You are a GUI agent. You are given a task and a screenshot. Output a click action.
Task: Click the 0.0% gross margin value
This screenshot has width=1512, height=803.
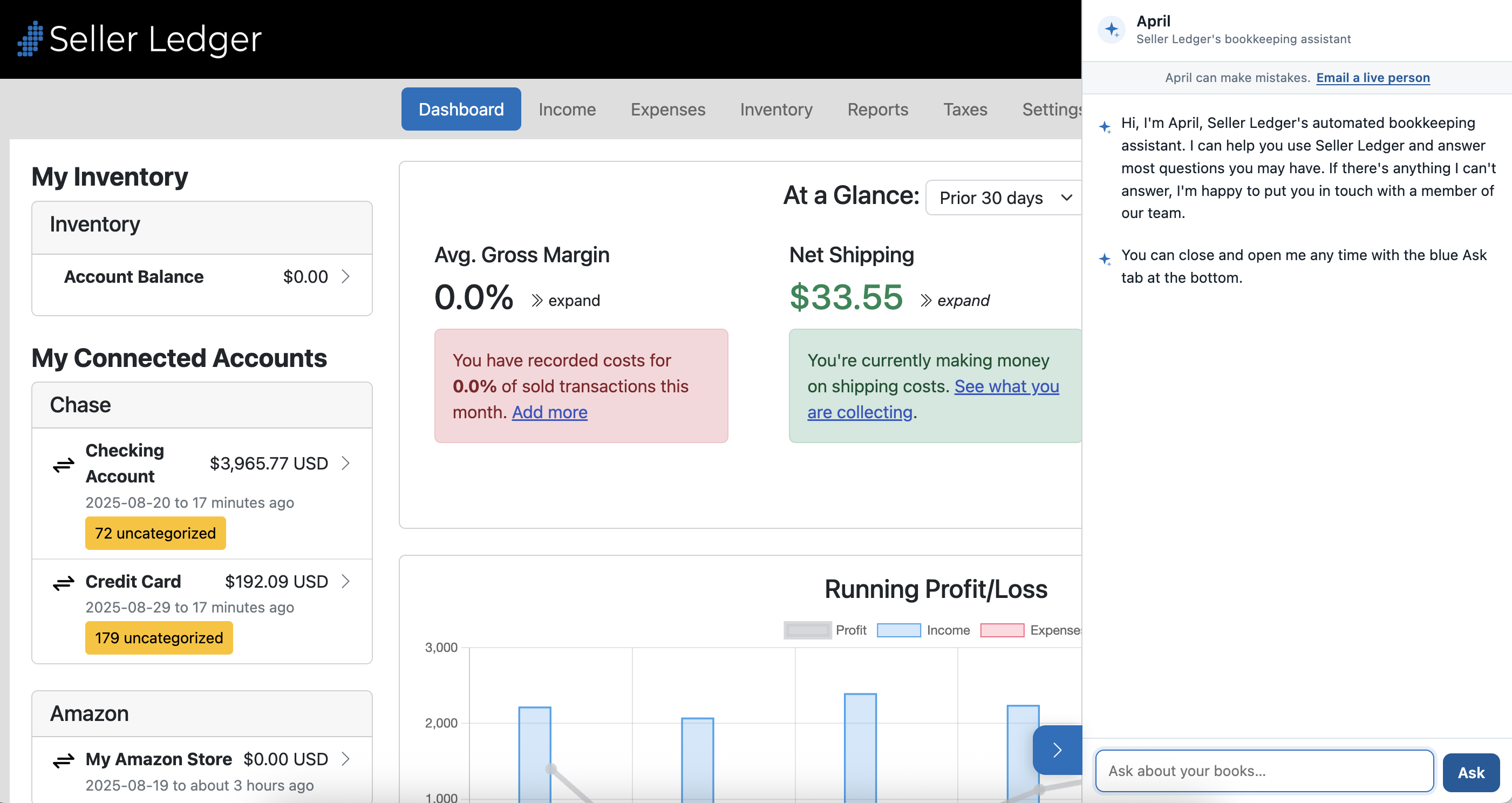474,296
